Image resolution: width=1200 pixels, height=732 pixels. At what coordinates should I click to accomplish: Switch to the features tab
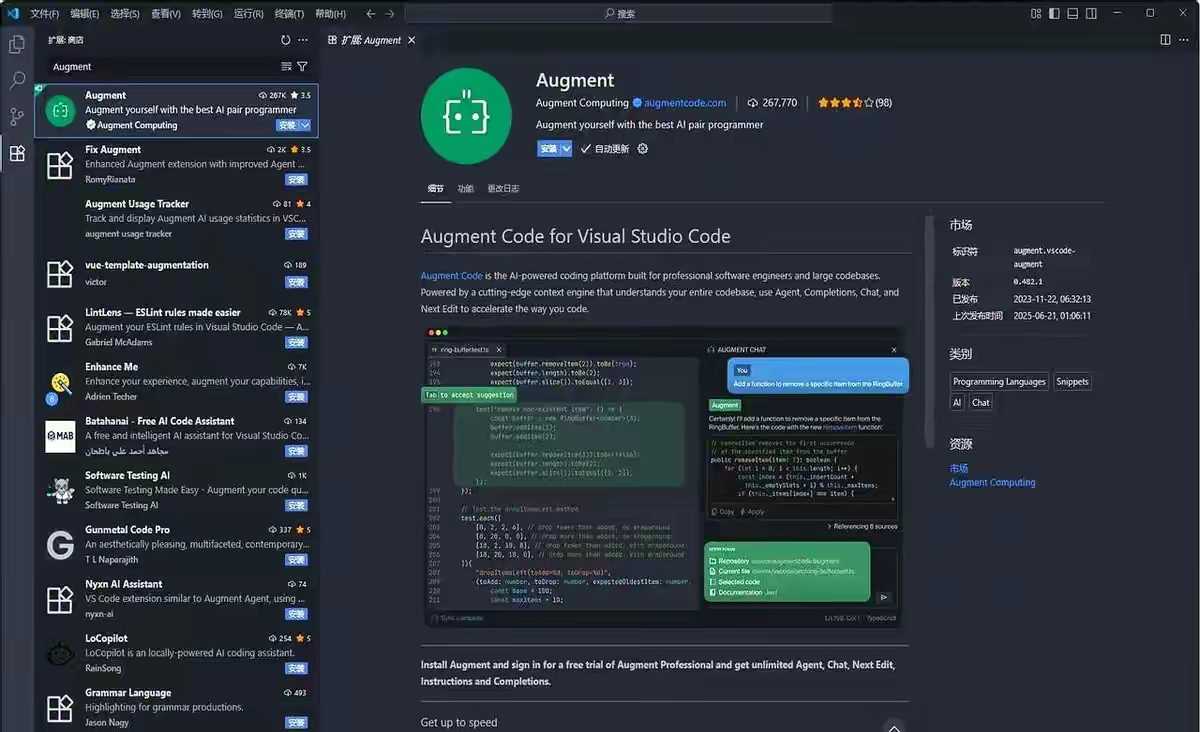[466, 188]
